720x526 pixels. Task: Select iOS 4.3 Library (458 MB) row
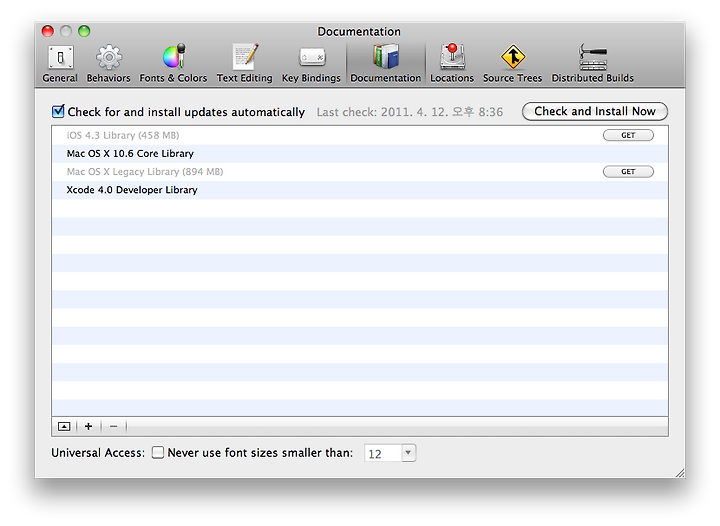pyautogui.click(x=360, y=135)
